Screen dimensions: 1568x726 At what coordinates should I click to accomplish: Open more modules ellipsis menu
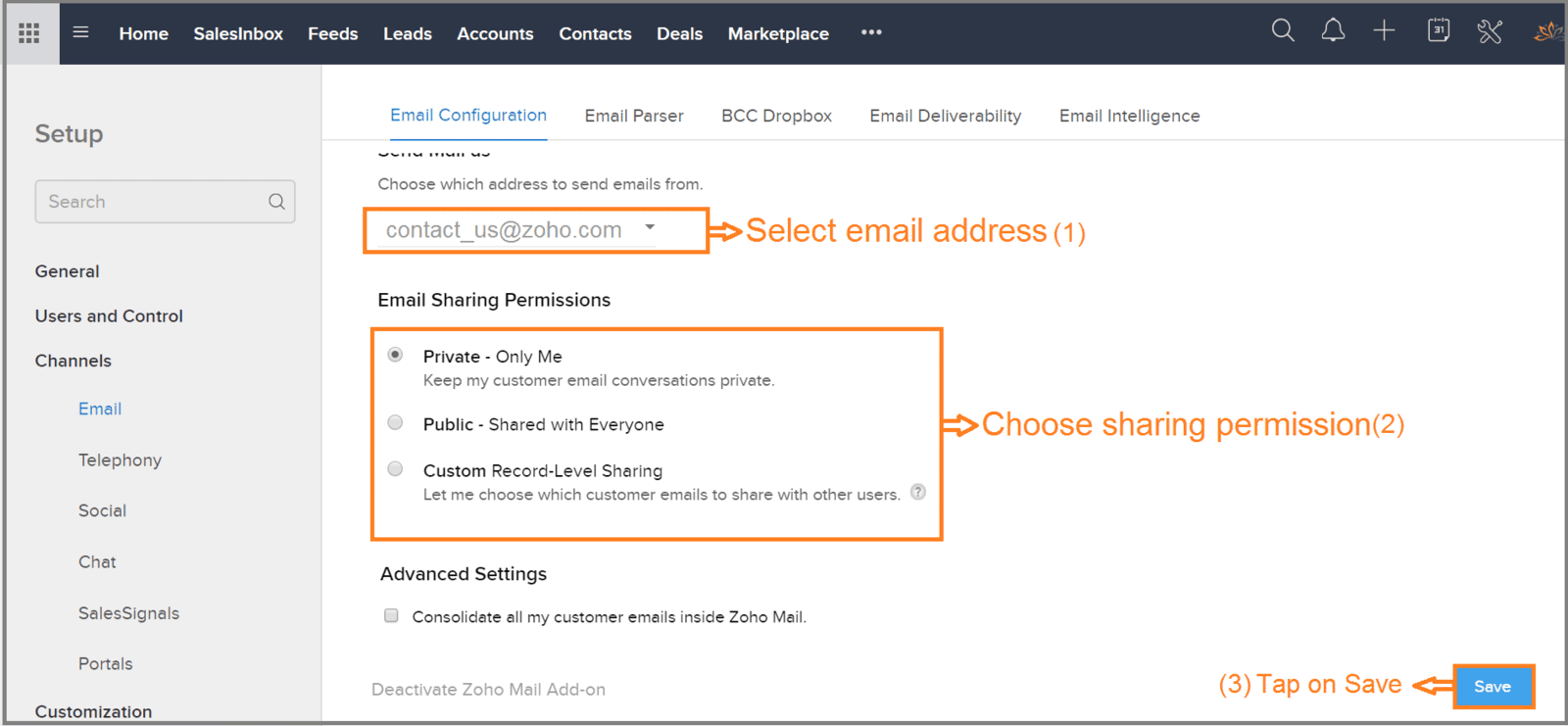[x=871, y=32]
